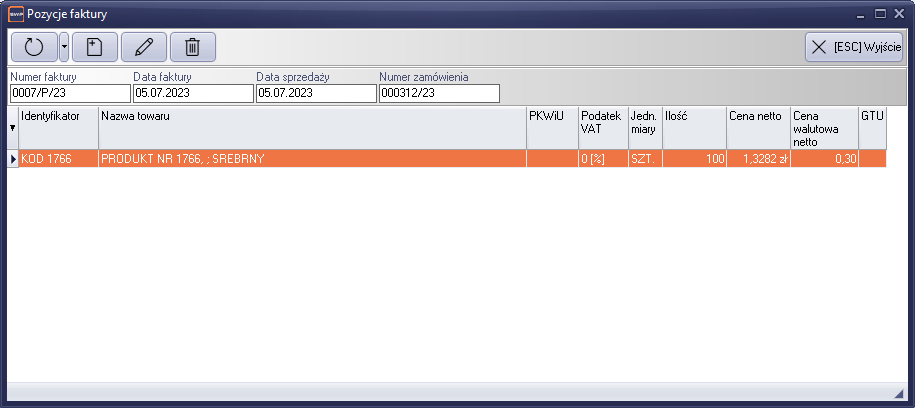Click the pencil edit icon
This screenshot has height=408, width=915.
click(144, 47)
